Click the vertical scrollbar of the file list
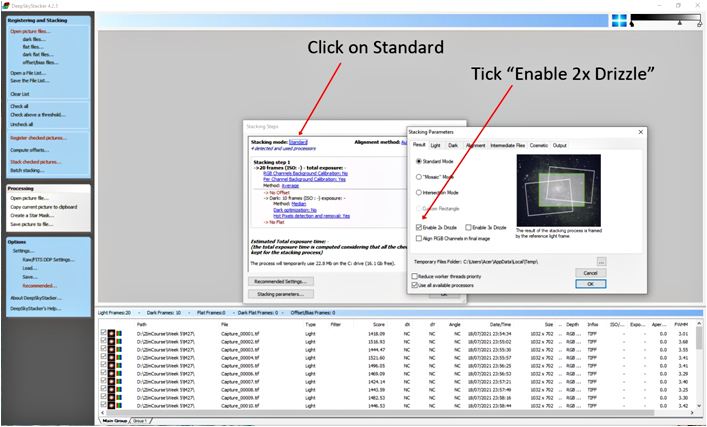707x427 pixels. [x=699, y=338]
